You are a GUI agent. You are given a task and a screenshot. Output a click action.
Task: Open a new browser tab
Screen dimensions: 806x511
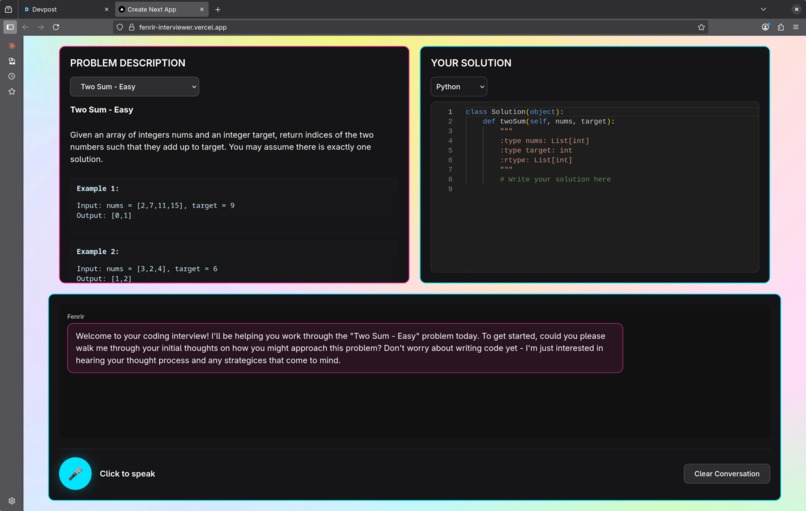tap(217, 9)
